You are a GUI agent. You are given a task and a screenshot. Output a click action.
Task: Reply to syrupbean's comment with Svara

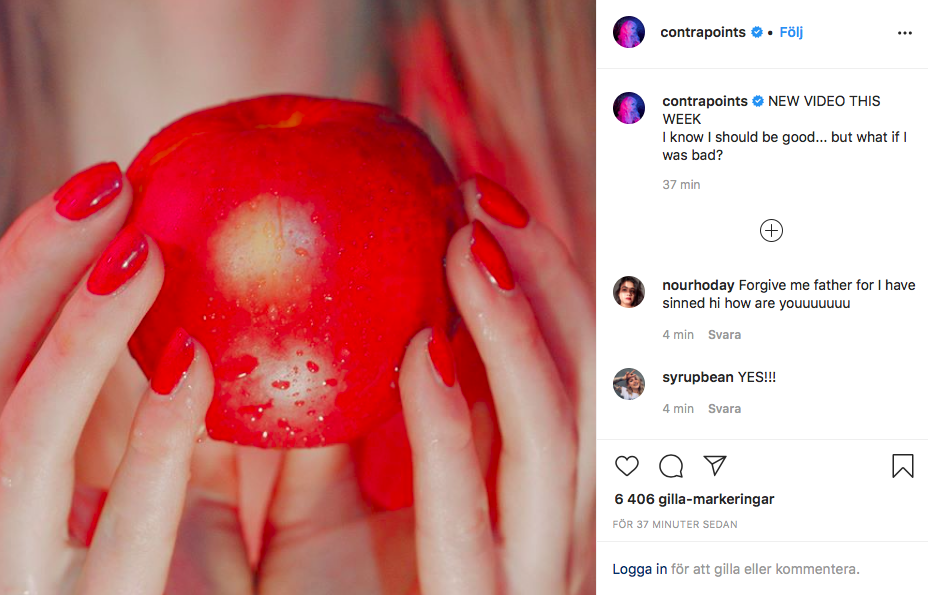[x=724, y=409]
